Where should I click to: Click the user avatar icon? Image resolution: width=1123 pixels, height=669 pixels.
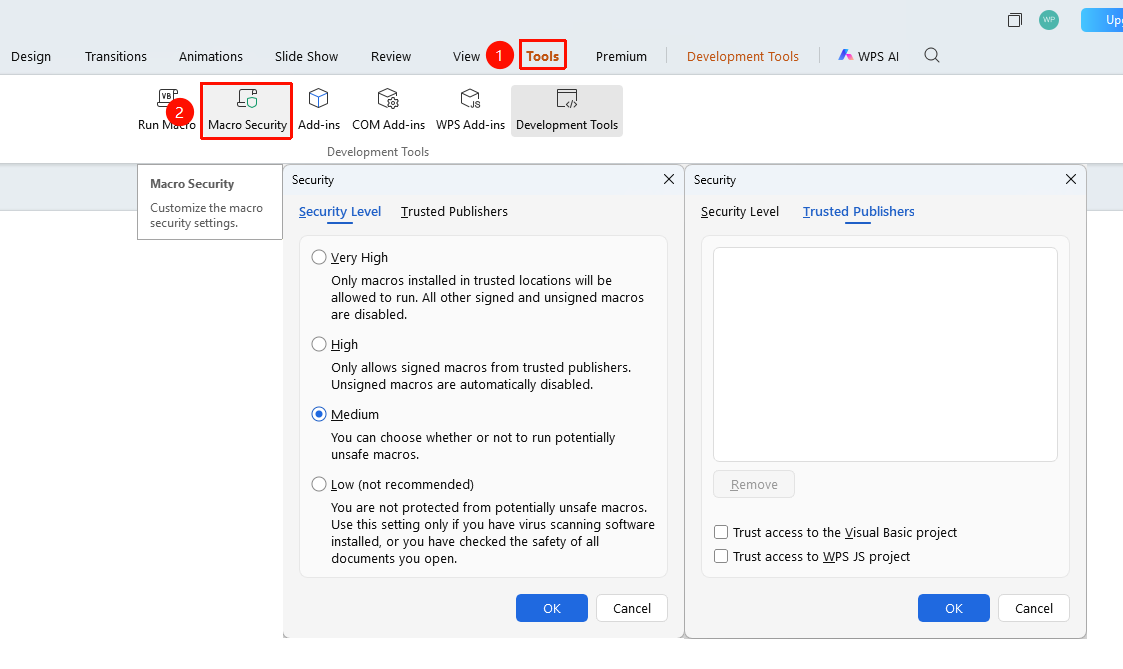coord(1049,19)
